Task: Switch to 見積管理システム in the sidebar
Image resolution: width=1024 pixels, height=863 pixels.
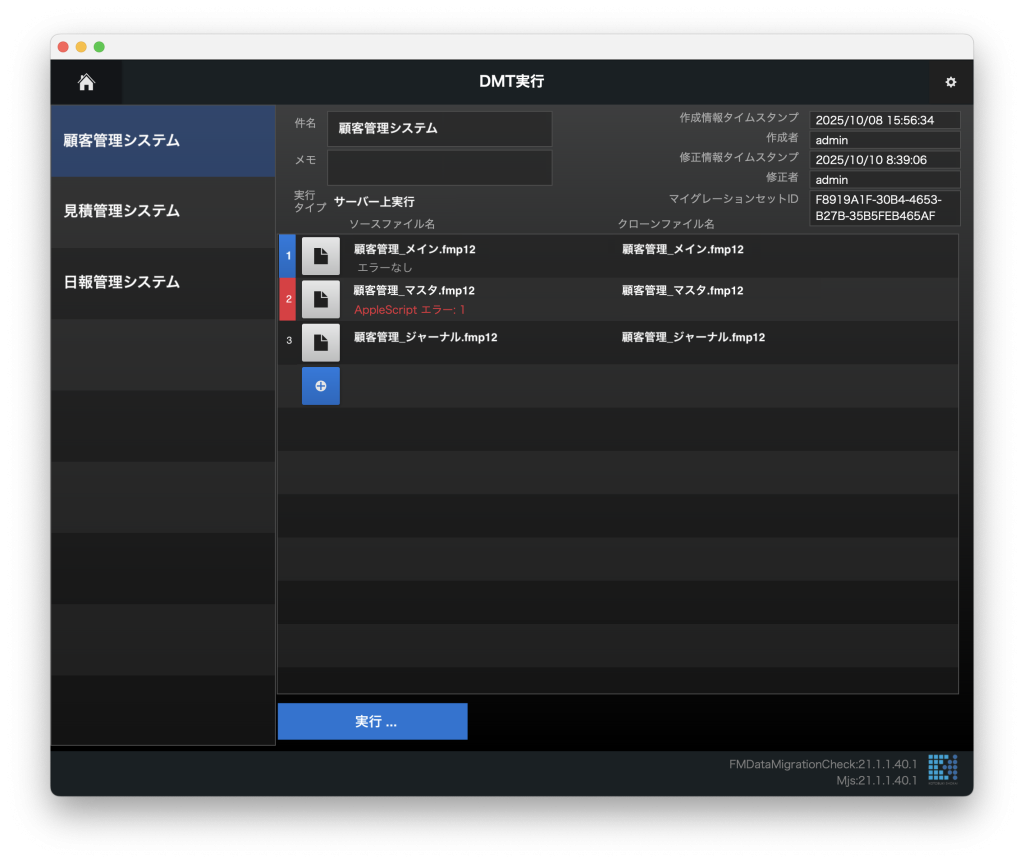Action: click(x=162, y=211)
